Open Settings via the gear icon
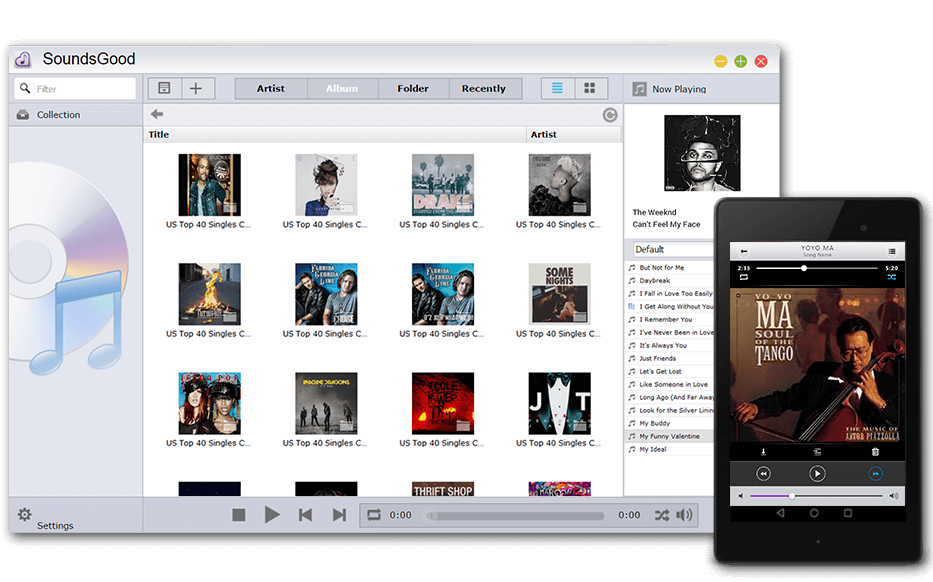 (24, 514)
